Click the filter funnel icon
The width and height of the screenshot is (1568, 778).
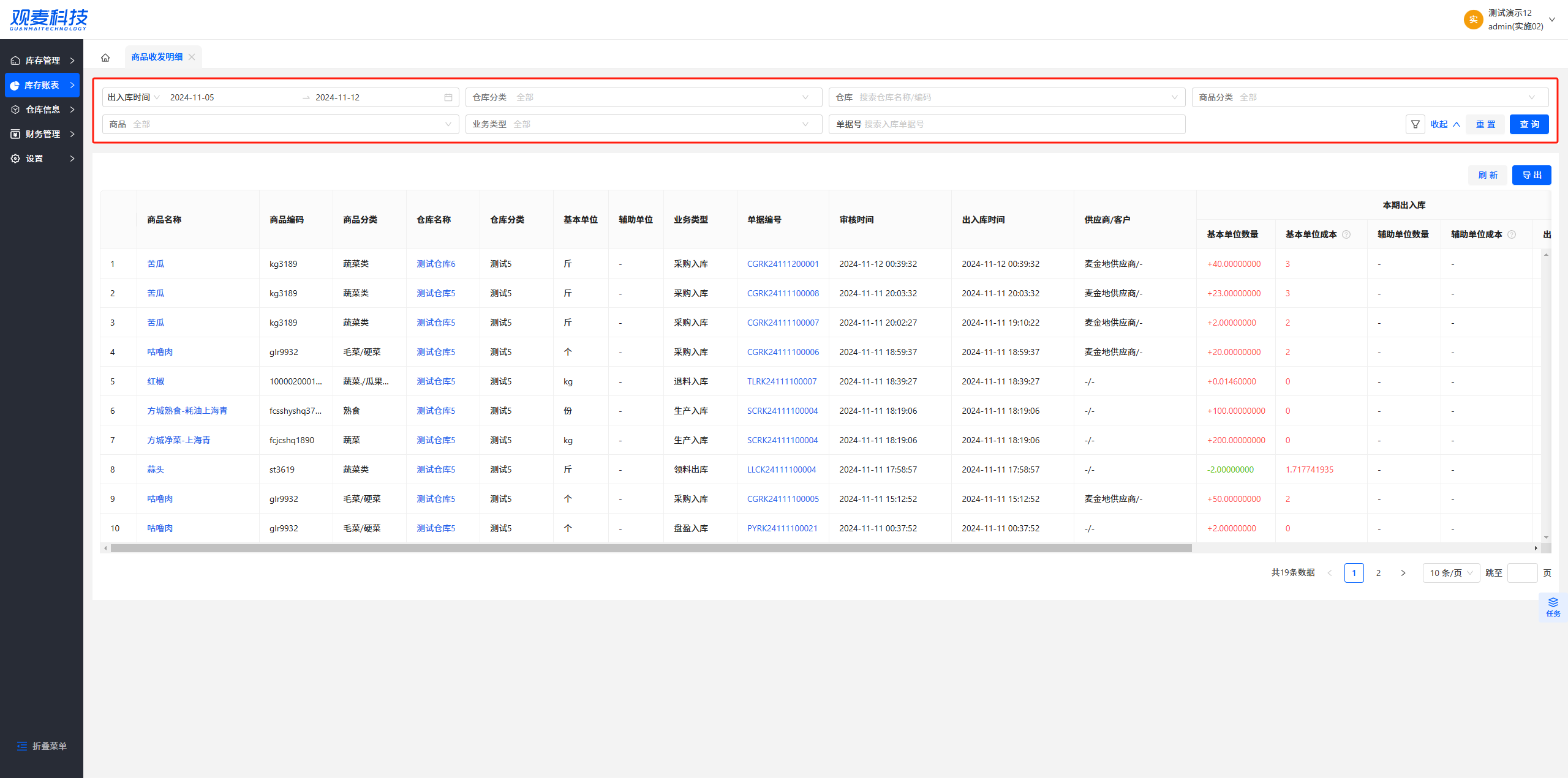point(1415,124)
